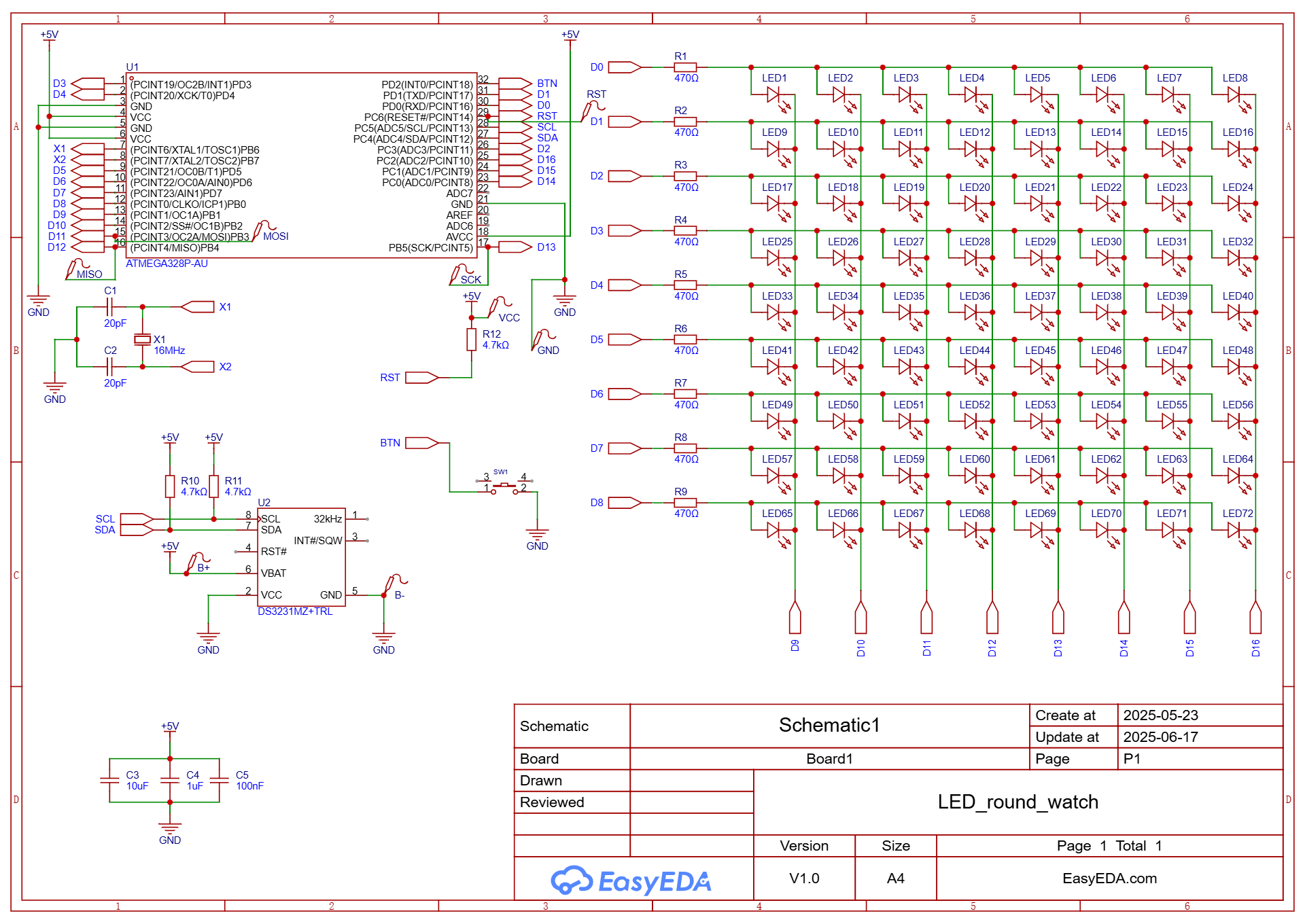The image size is (1305, 924).
Task: Click the RST net port near R12
Action: pyautogui.click(x=422, y=378)
